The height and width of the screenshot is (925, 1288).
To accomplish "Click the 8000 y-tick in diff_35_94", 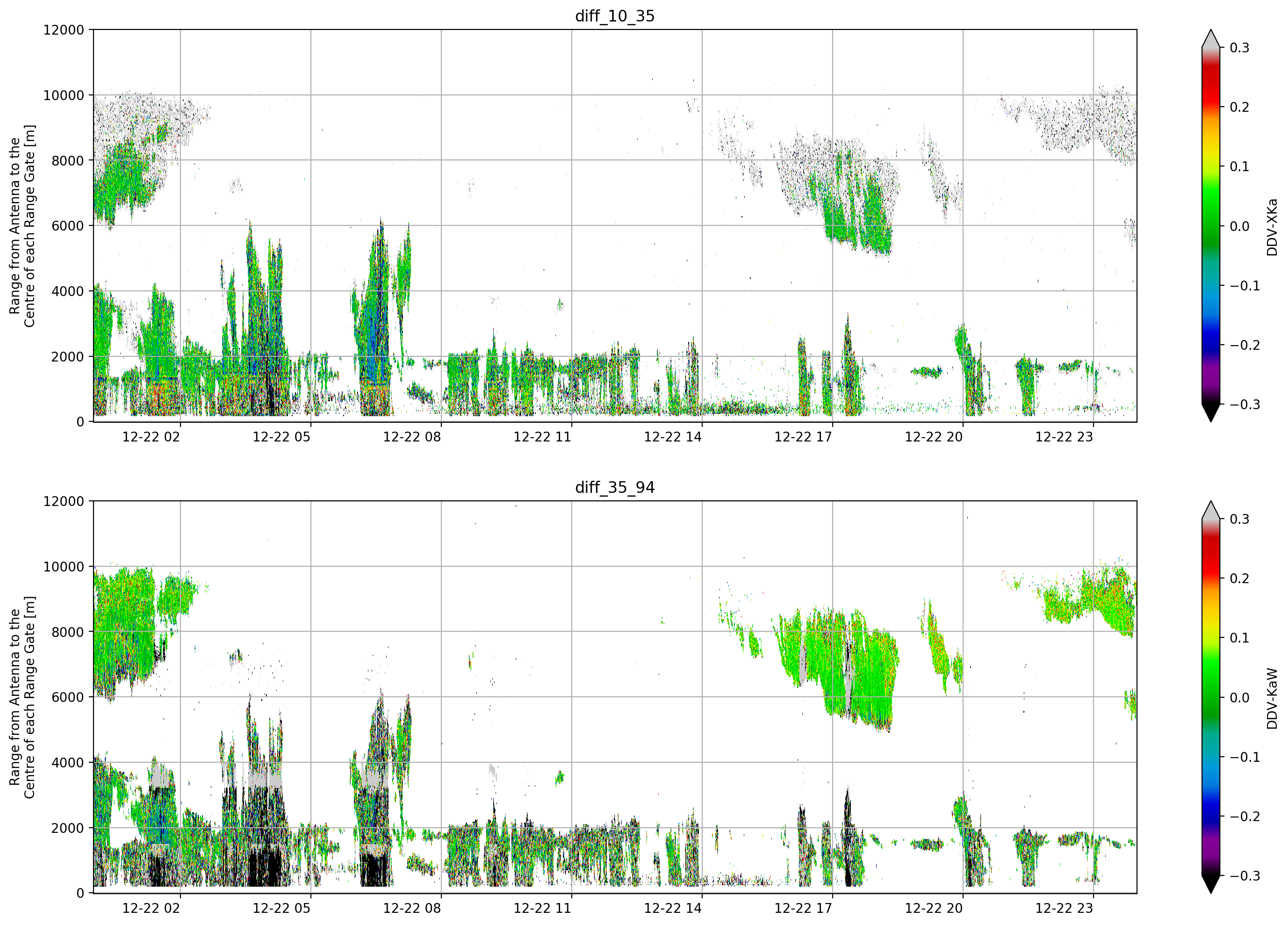I will (x=68, y=632).
